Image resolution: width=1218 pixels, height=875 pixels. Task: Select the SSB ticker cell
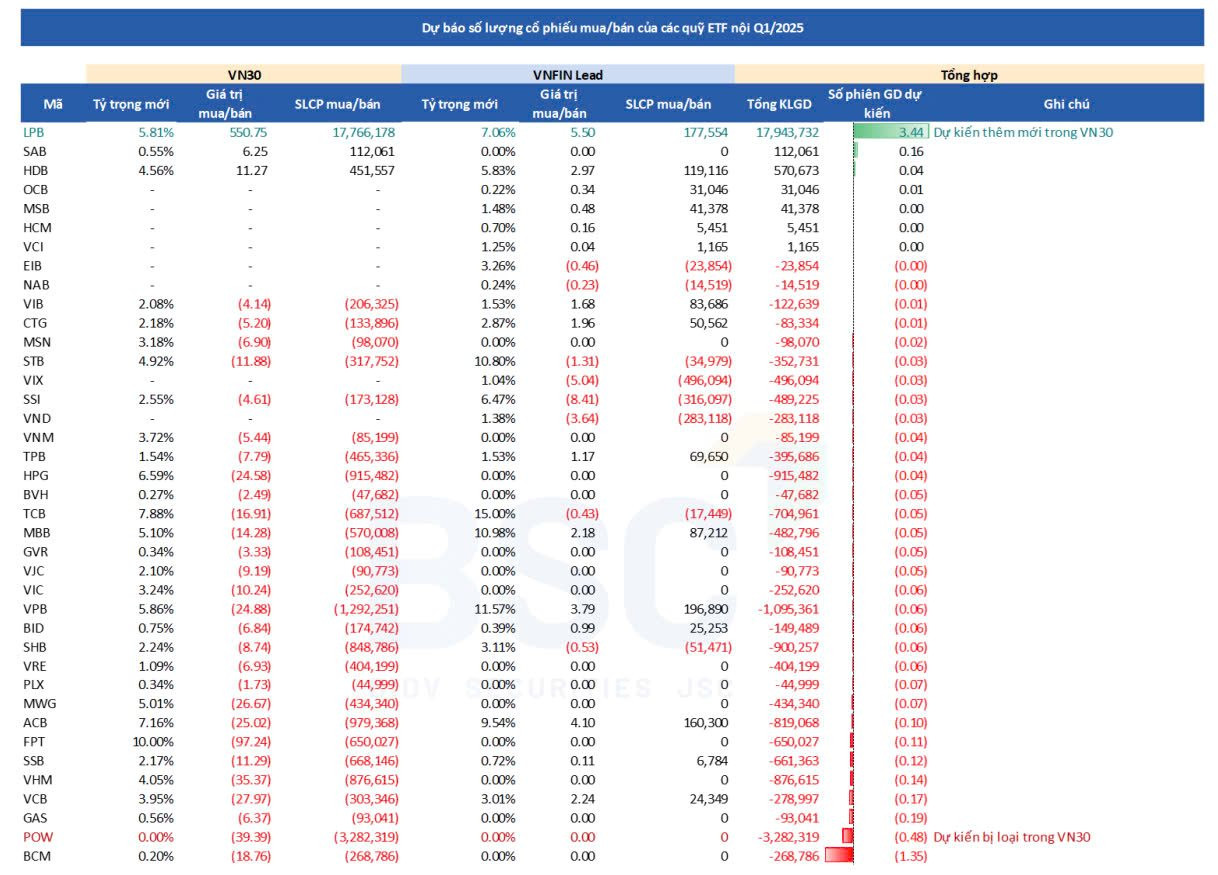pyautogui.click(x=33, y=760)
